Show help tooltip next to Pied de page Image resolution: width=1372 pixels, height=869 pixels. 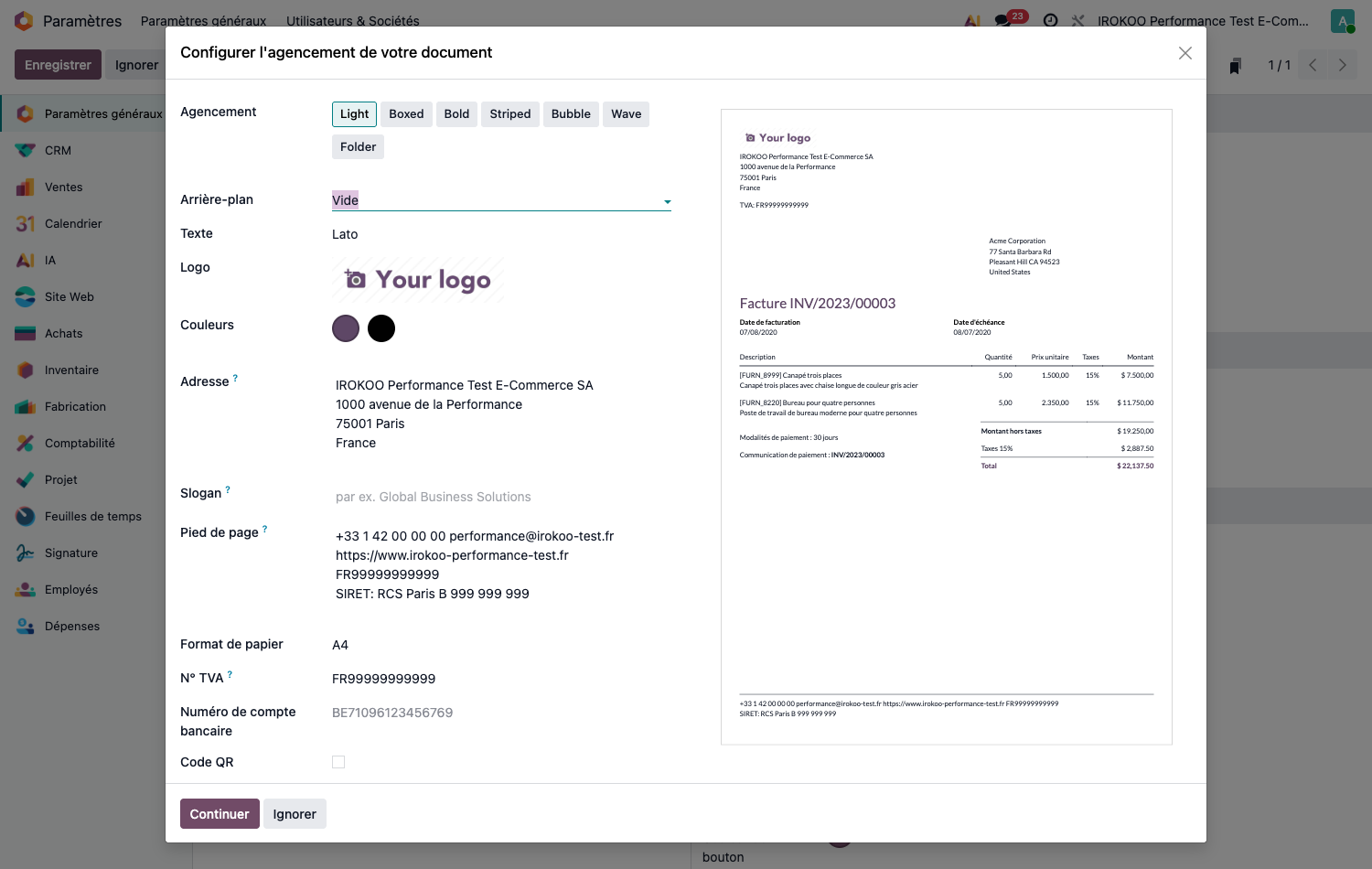(x=265, y=529)
